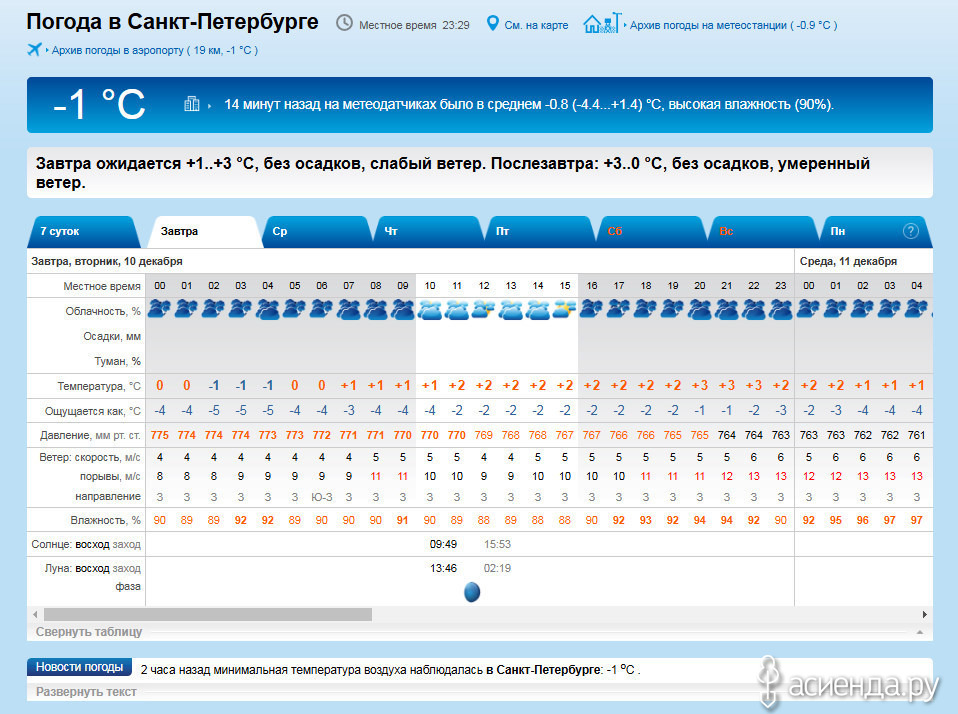
Task: Switch to the Пн tab
Action: tap(874, 231)
